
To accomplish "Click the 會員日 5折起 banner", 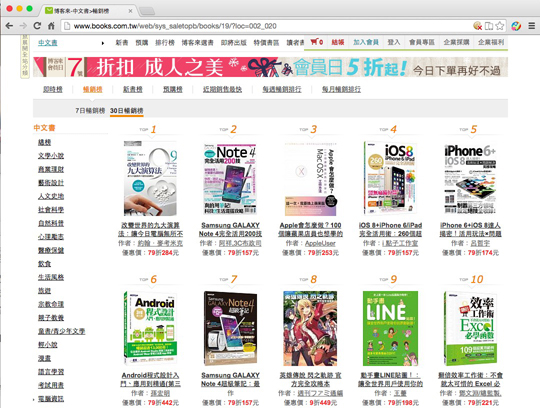I will [x=270, y=67].
